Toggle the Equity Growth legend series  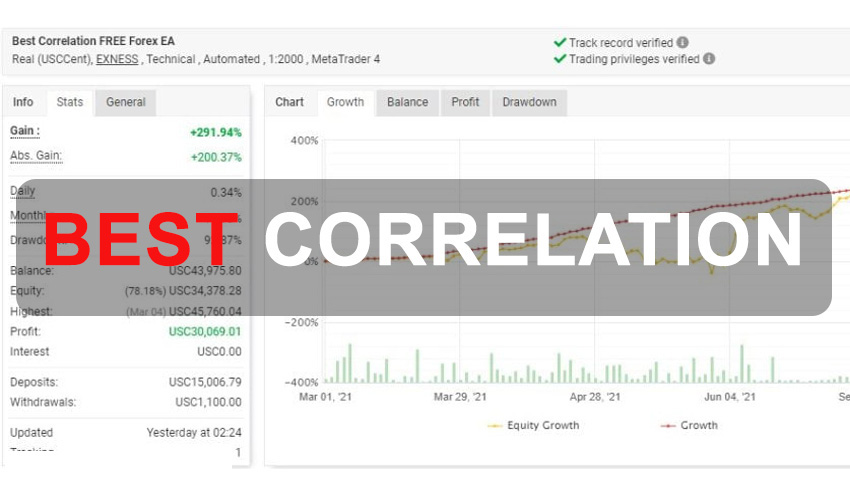coord(533,426)
